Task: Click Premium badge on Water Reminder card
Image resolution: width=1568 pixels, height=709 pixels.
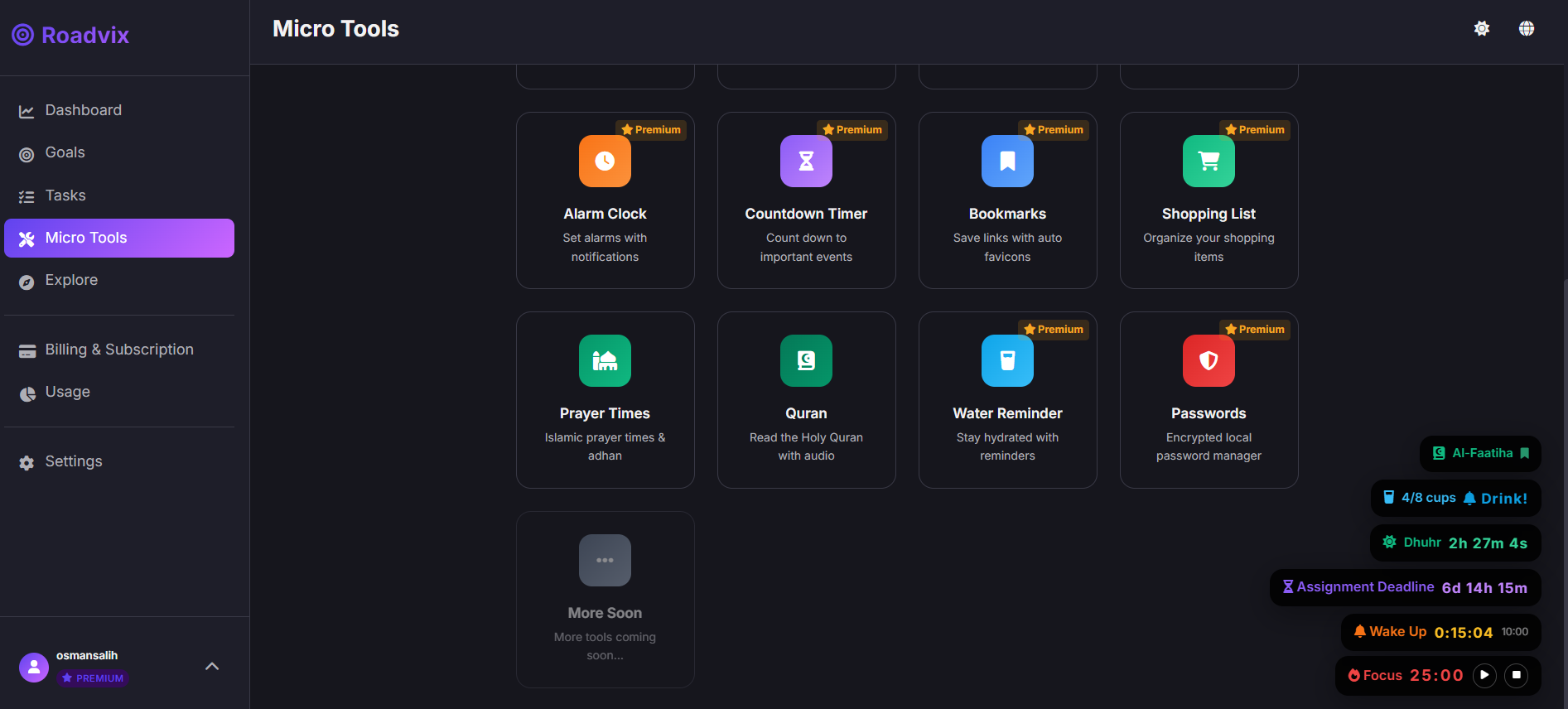Action: pos(1054,330)
